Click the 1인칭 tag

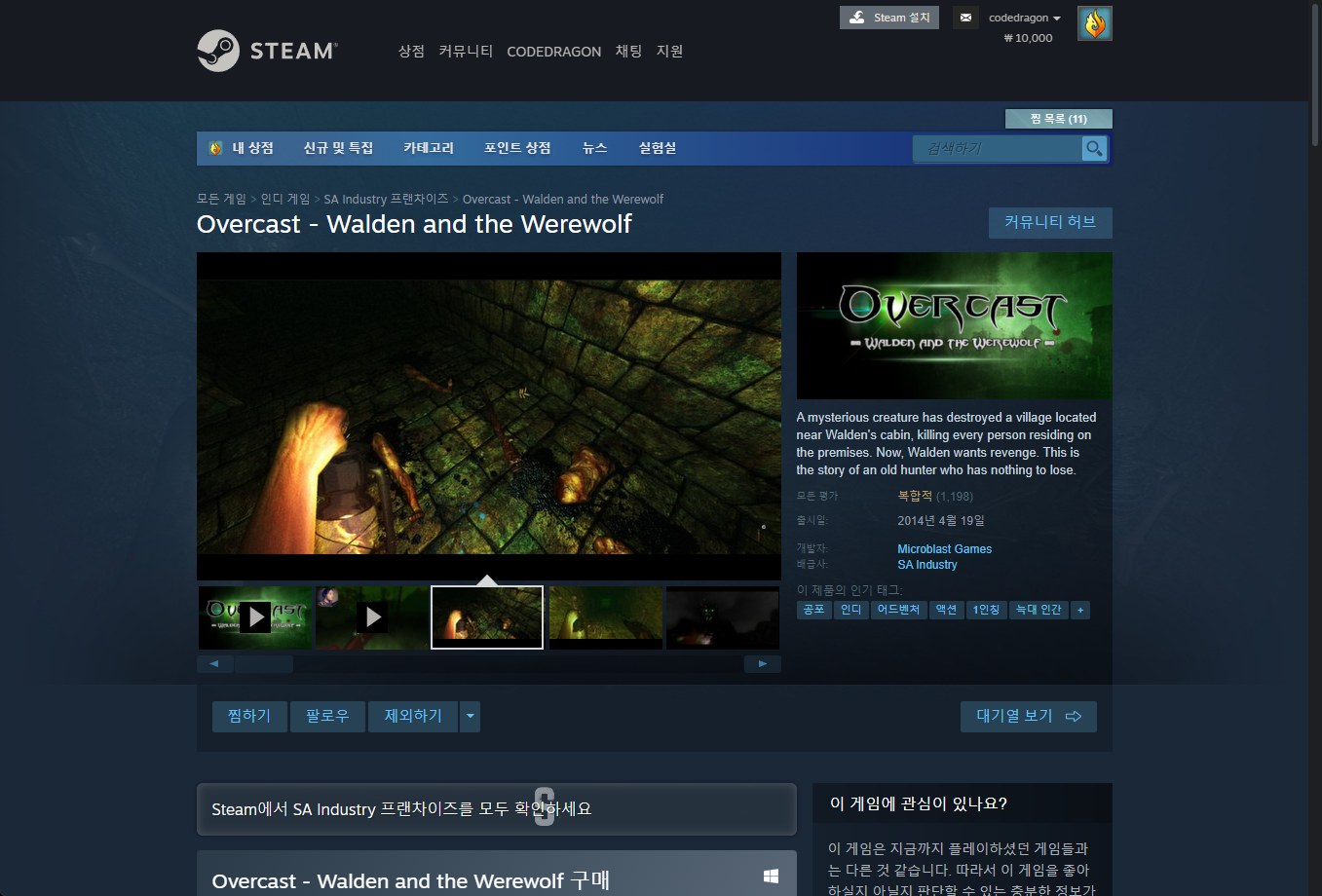(x=987, y=610)
